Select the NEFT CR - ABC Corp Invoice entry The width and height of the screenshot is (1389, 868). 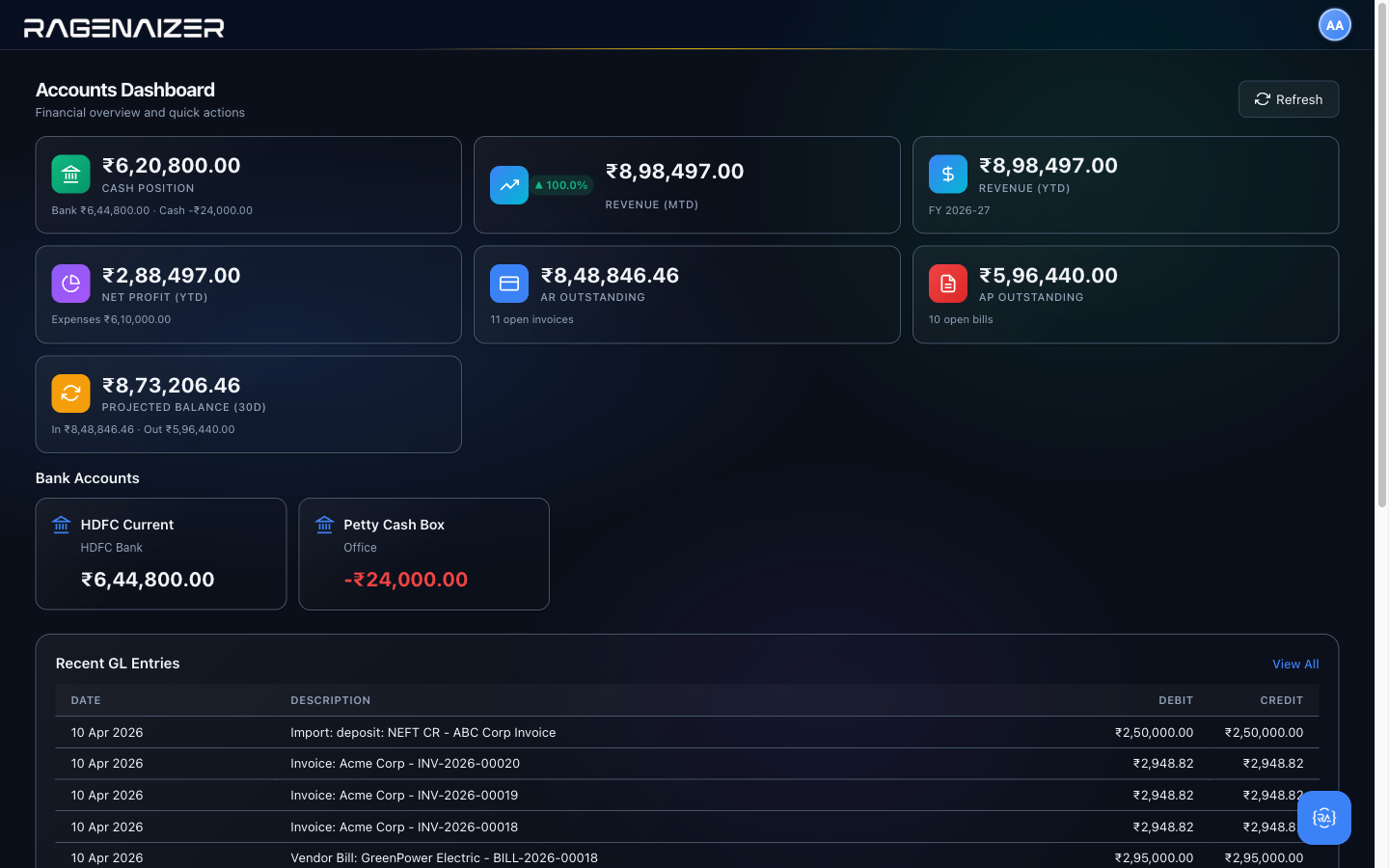[x=687, y=733]
